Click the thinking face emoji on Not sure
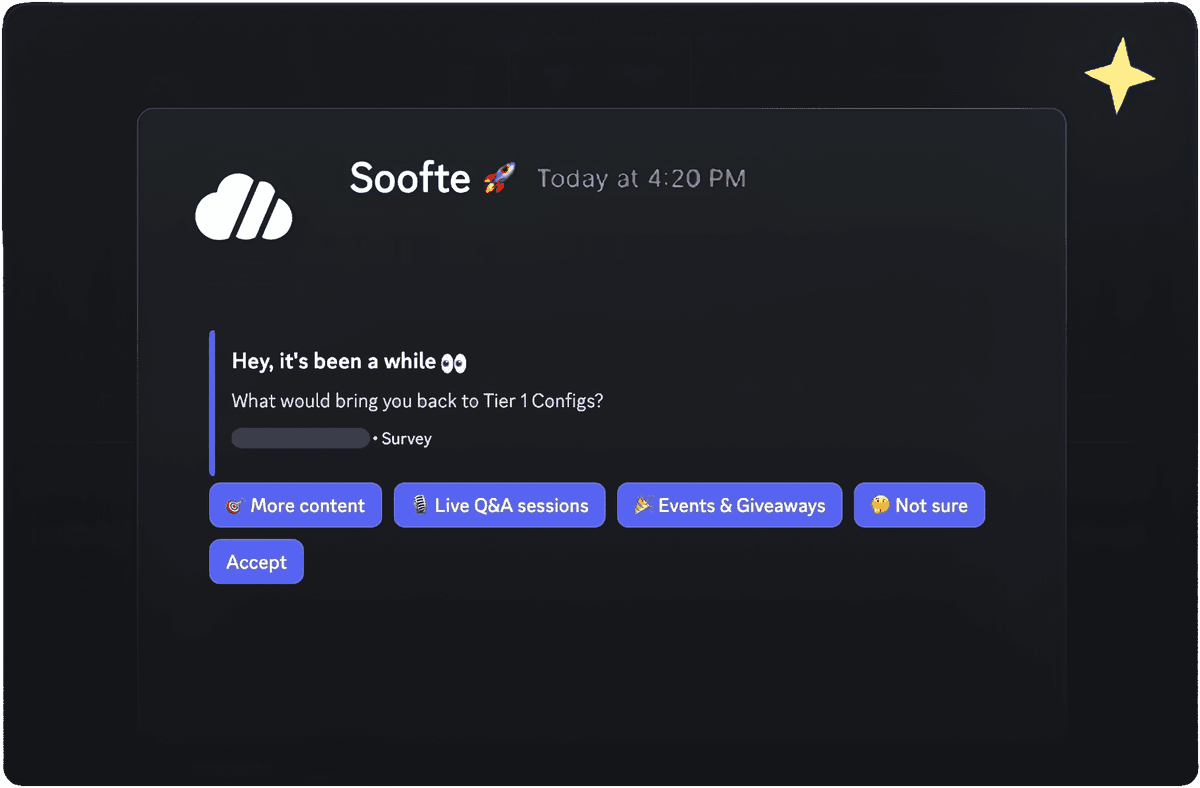Screen dimensions: 1200x788 (880, 505)
